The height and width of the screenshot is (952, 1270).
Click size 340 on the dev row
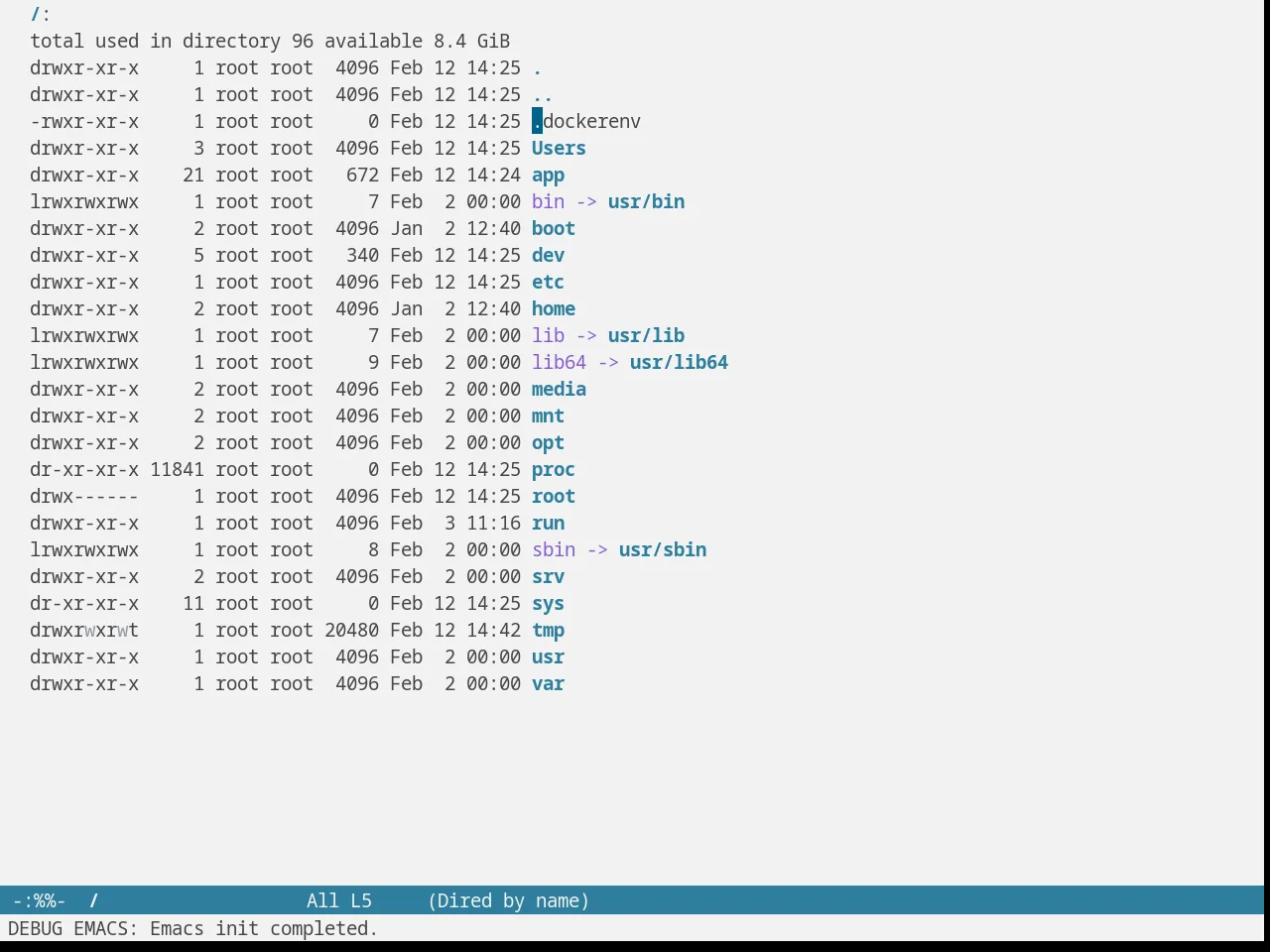click(x=362, y=255)
